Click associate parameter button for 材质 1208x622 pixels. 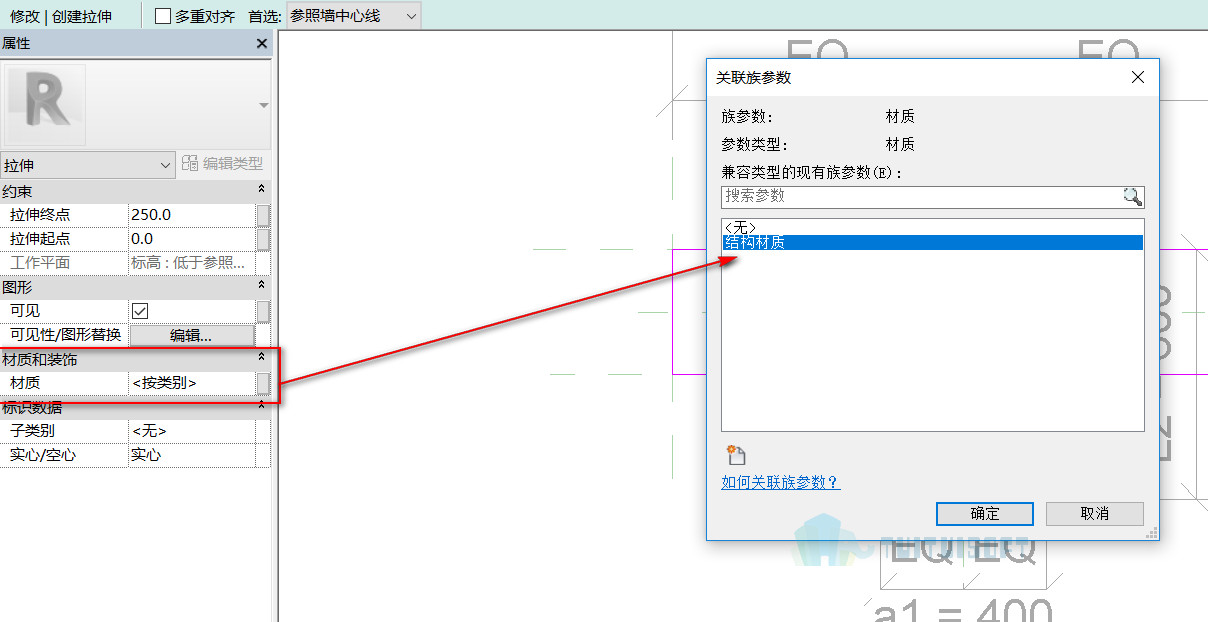coord(263,383)
